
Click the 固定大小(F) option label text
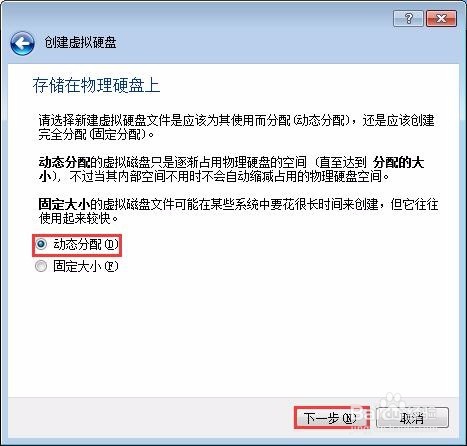[x=86, y=266]
